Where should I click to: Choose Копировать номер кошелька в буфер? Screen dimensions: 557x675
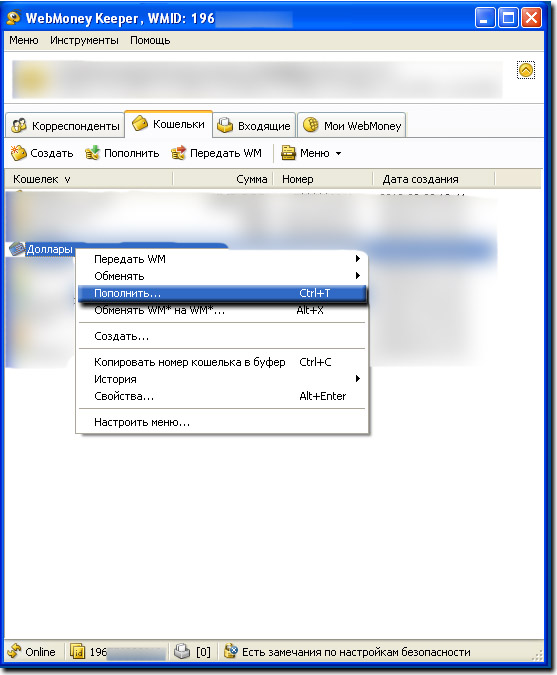(222, 362)
